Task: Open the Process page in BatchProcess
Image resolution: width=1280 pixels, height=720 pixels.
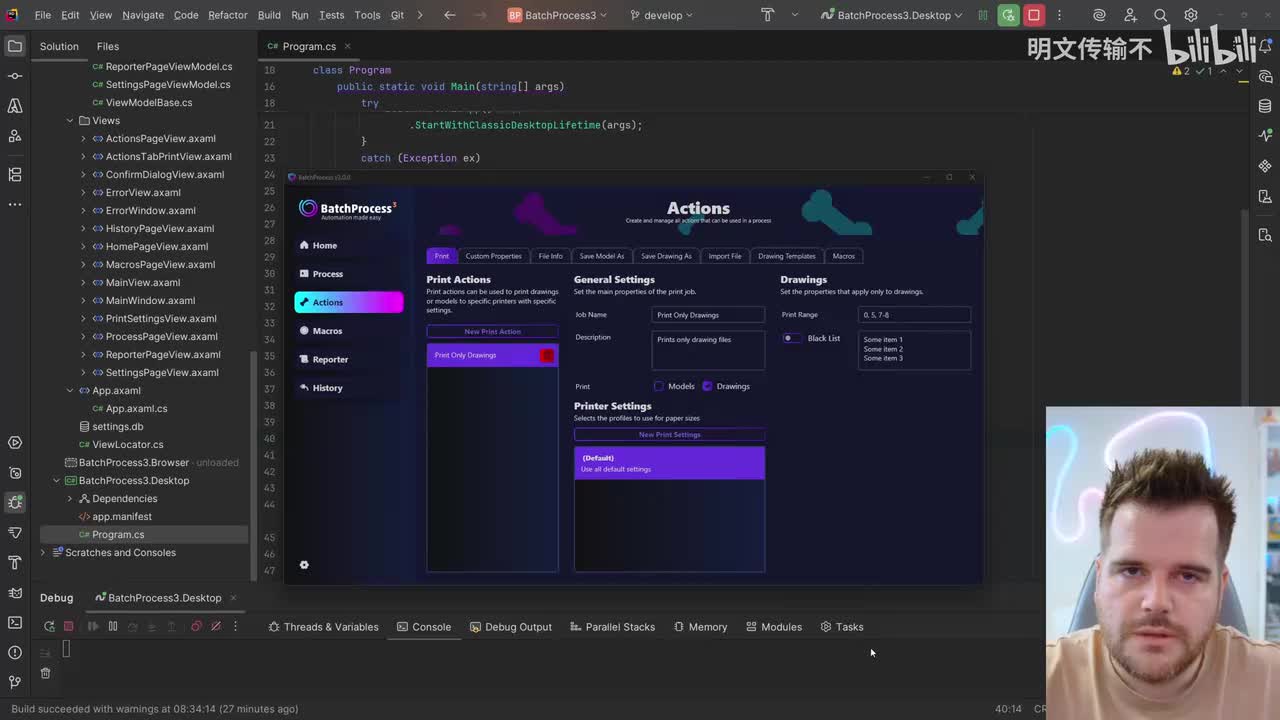Action: (x=348, y=274)
